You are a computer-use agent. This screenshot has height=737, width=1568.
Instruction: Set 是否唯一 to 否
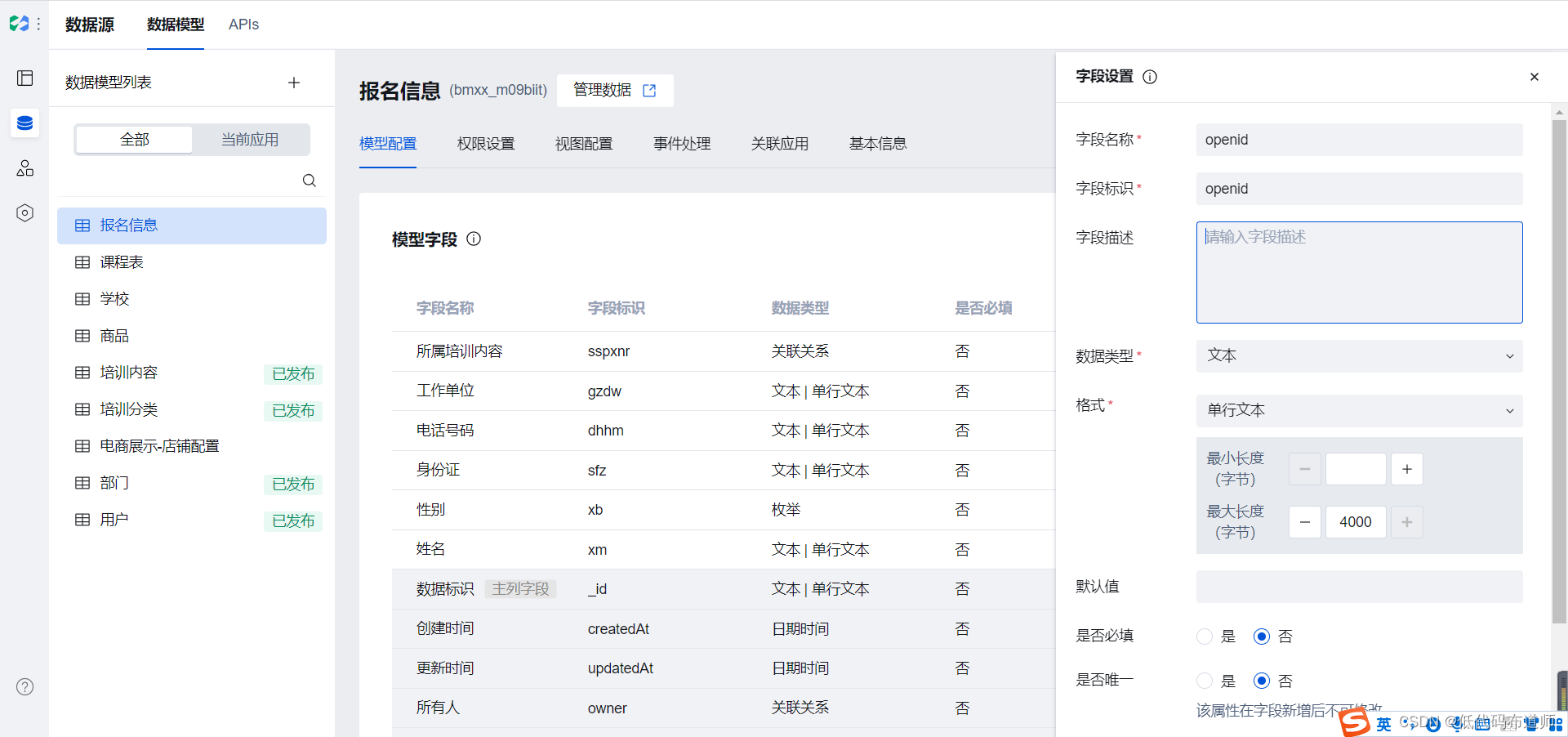pyautogui.click(x=1262, y=681)
